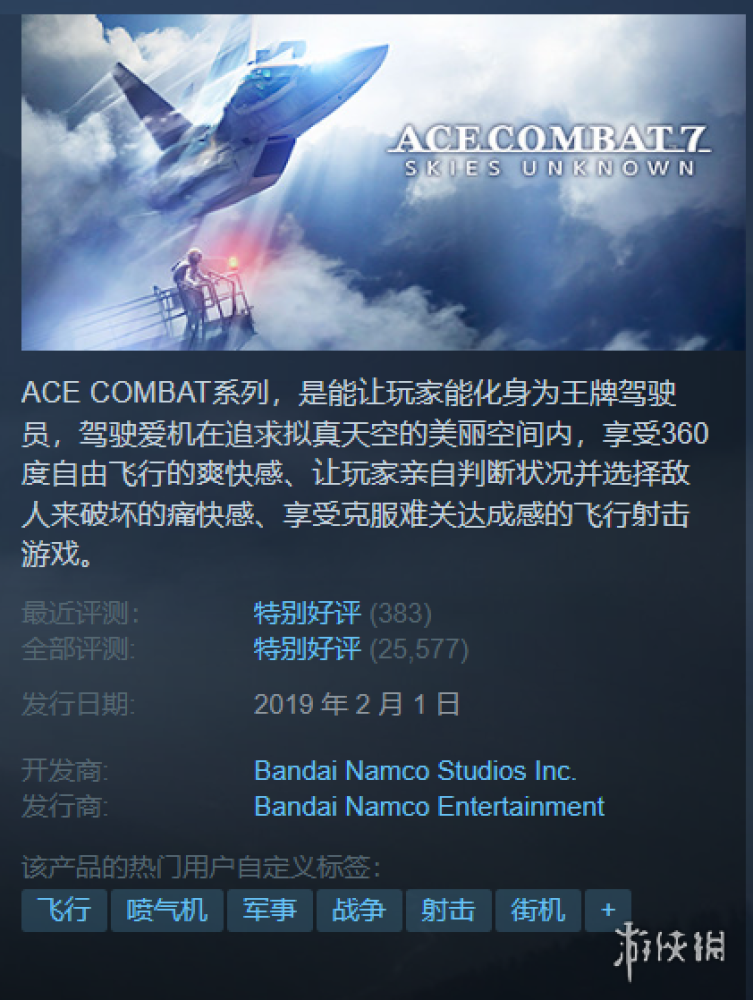This screenshot has width=753, height=1000.
Task: Select the 战争 tag
Action: (x=359, y=910)
